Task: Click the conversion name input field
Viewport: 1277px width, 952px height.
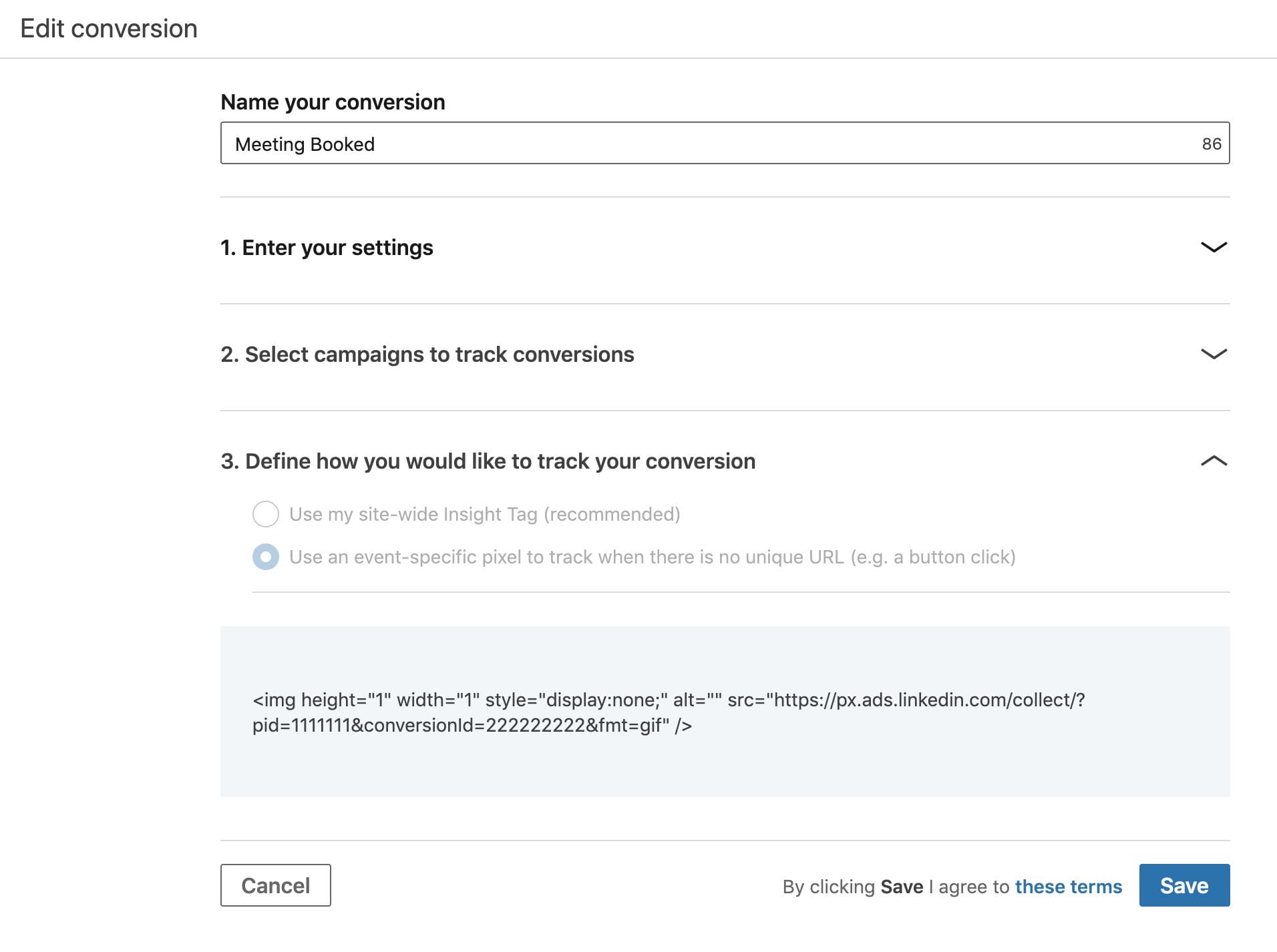Action: click(725, 143)
